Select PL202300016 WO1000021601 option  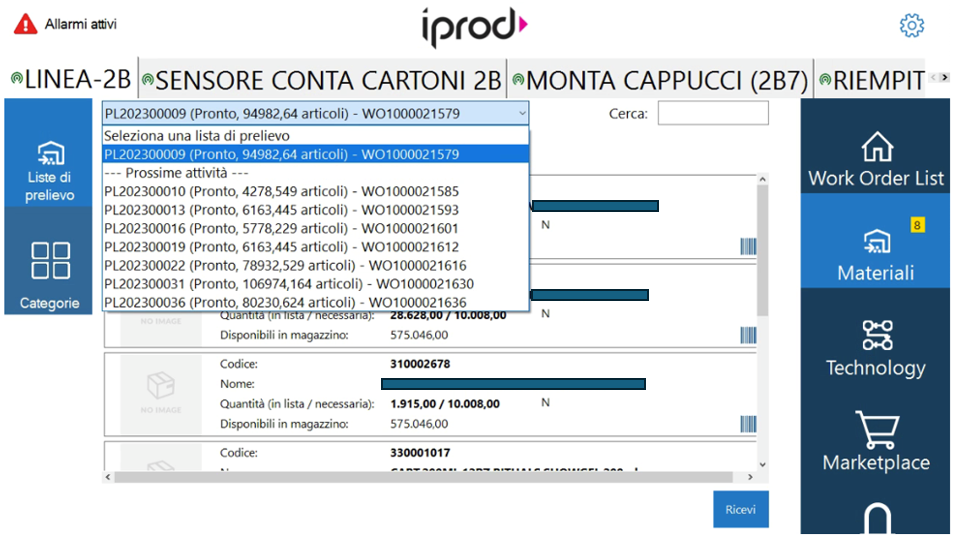point(315,228)
